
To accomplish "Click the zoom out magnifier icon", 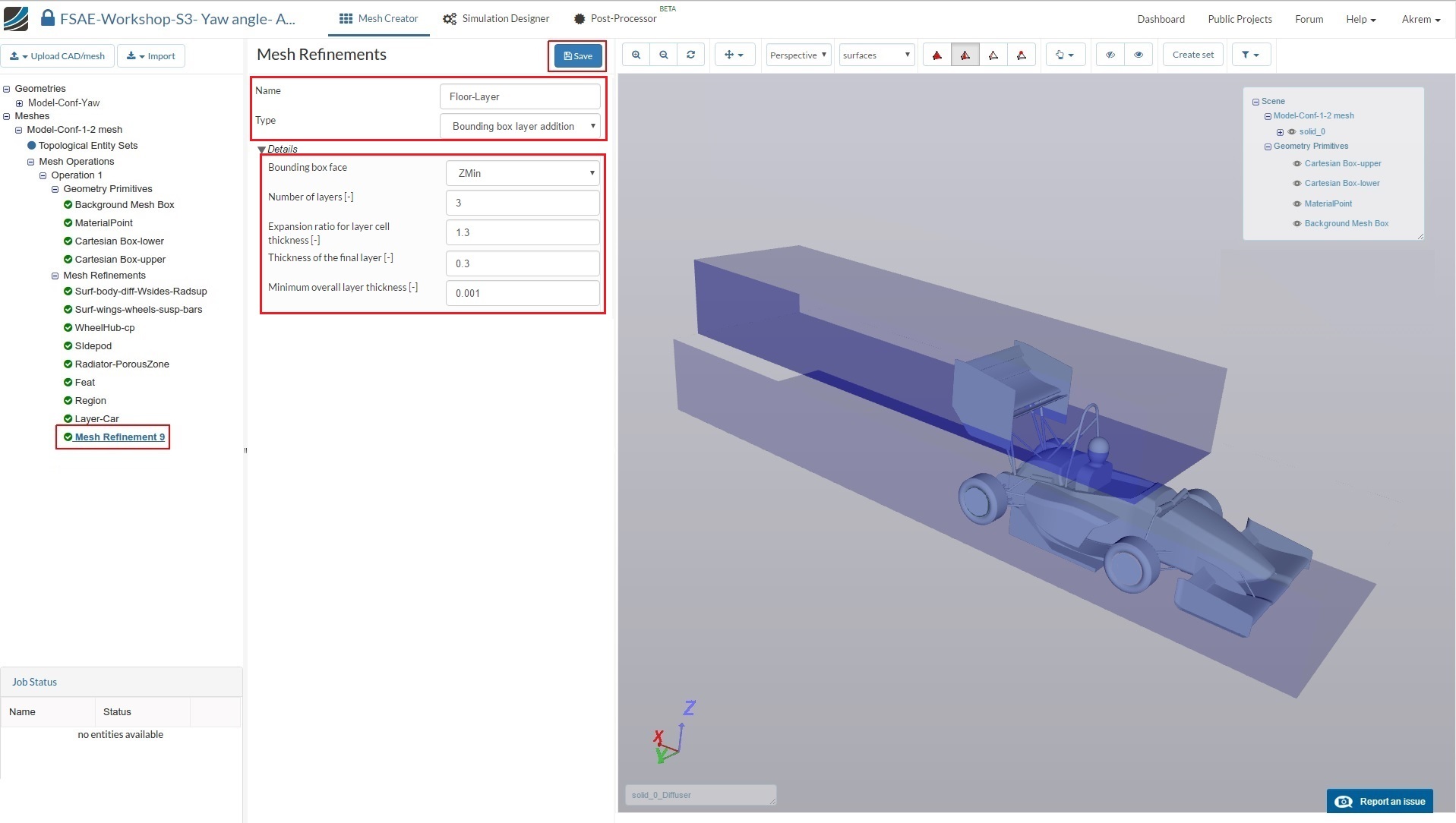I will [x=663, y=55].
